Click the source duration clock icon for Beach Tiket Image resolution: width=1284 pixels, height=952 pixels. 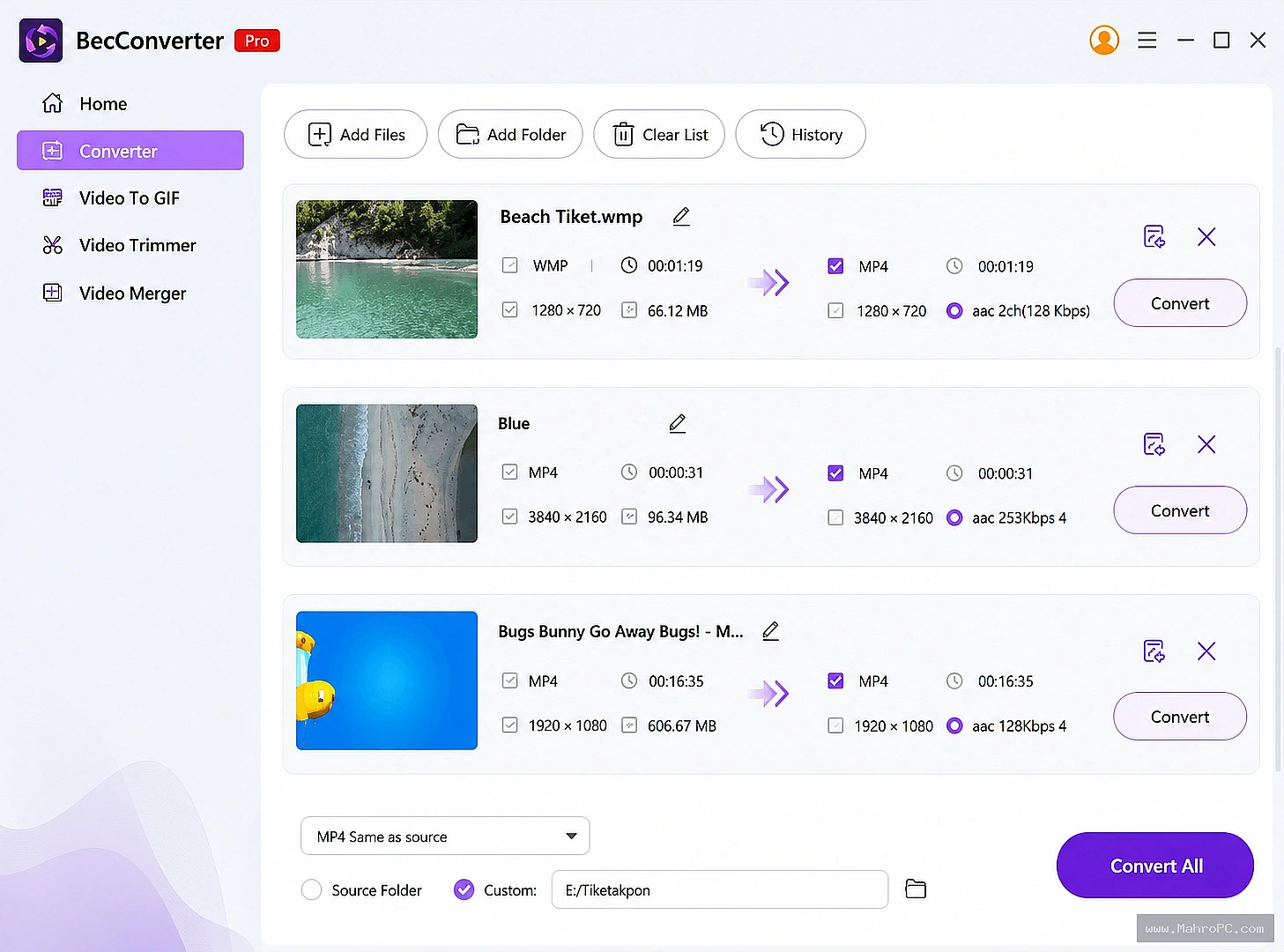point(628,265)
